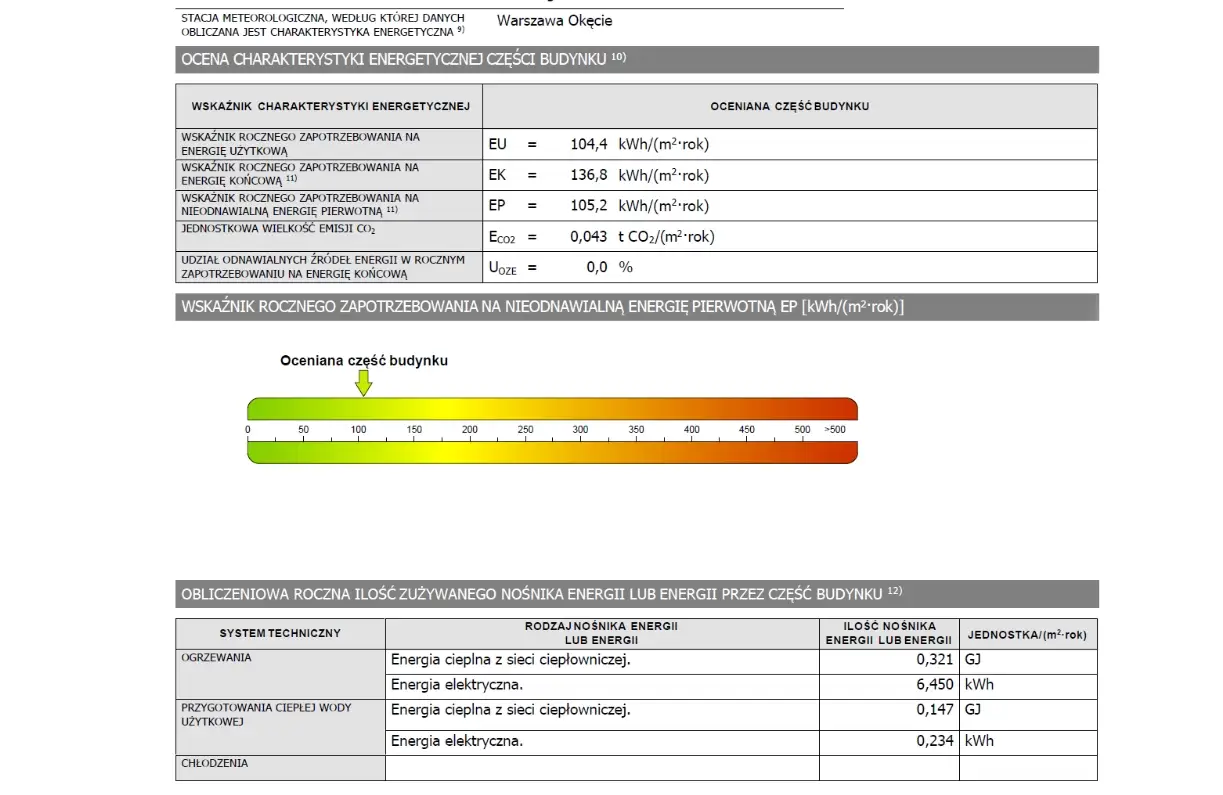Viewport: 1223px width, 795px height.
Task: Click the 'Oceniana część budynku' label above arrow
Action: tap(363, 360)
